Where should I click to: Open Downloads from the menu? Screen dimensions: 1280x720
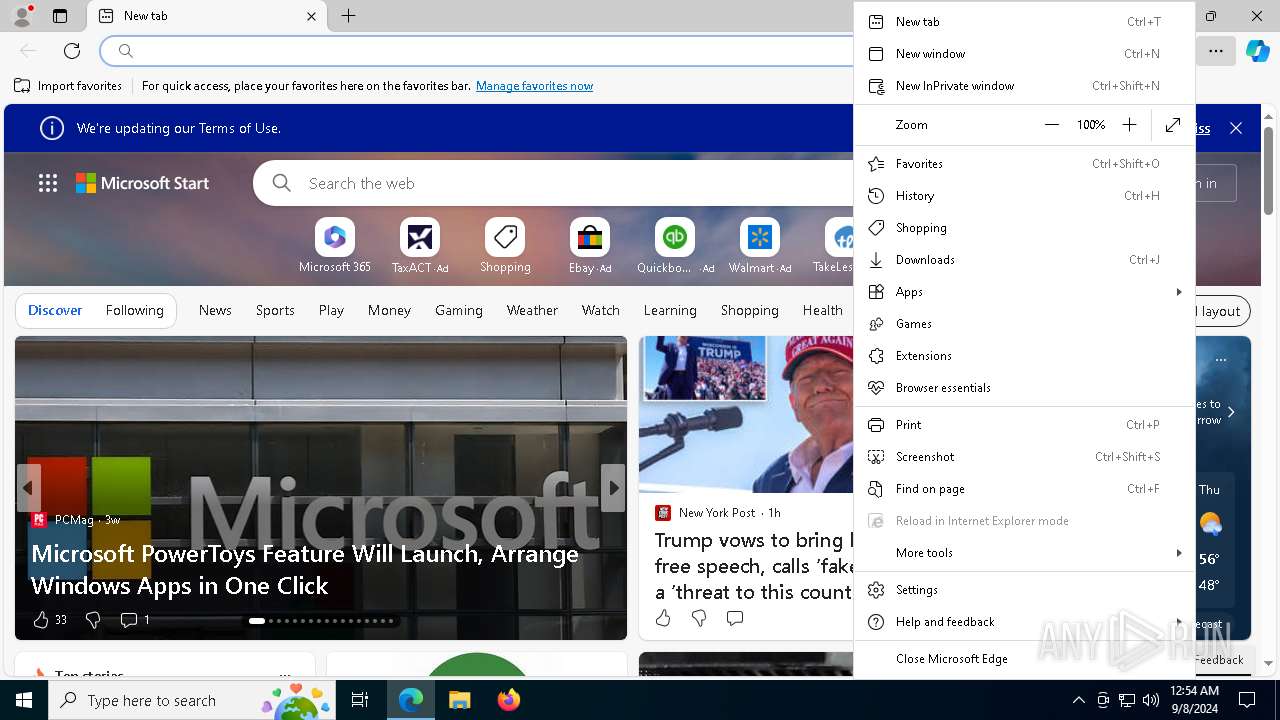(x=1024, y=260)
